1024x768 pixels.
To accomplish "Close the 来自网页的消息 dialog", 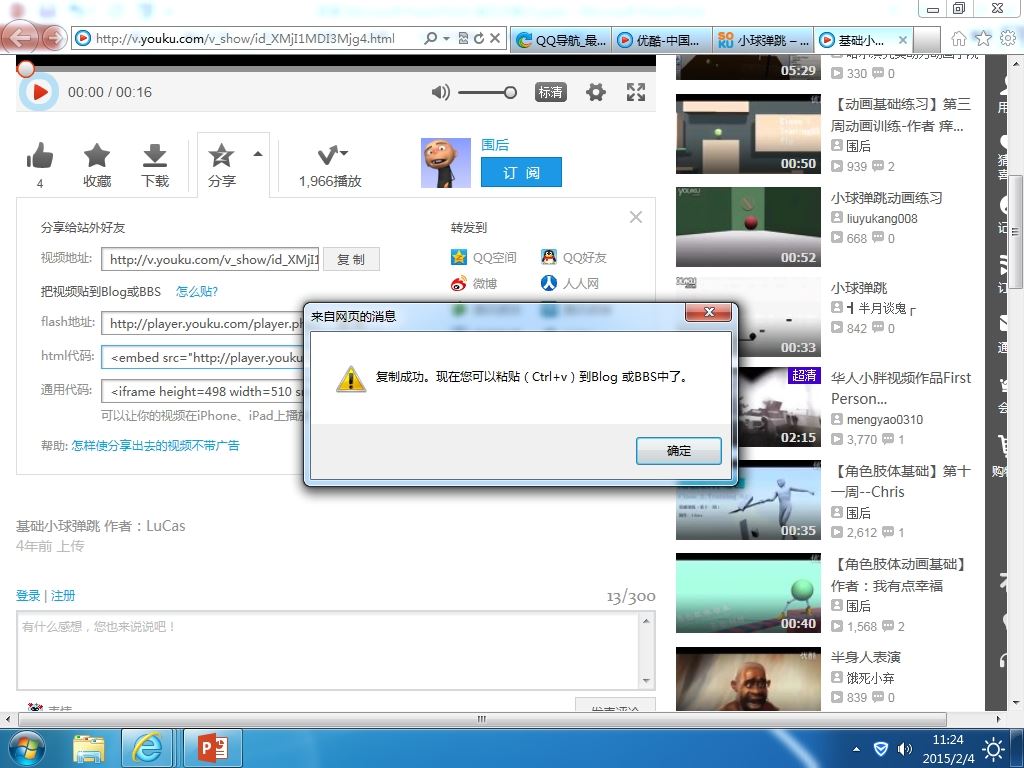I will click(x=709, y=312).
